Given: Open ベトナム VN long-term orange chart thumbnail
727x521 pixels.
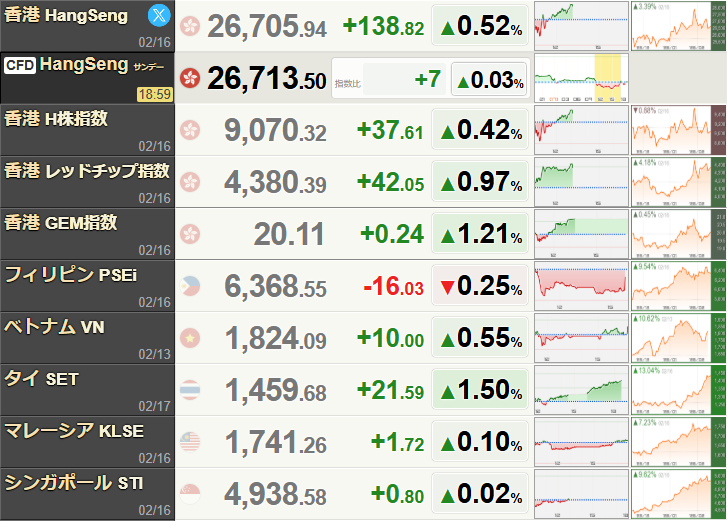Looking at the screenshot, I should [x=678, y=338].
